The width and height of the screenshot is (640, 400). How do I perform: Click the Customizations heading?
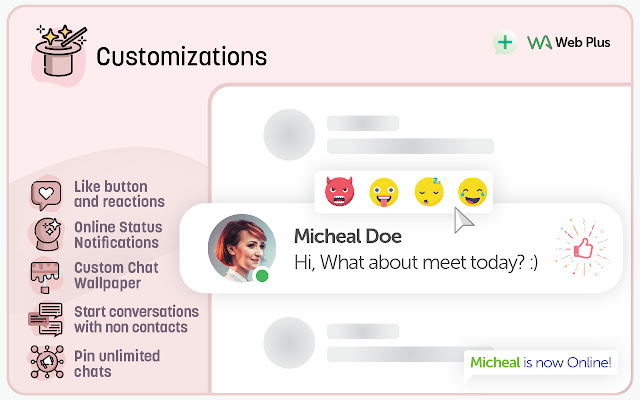181,56
